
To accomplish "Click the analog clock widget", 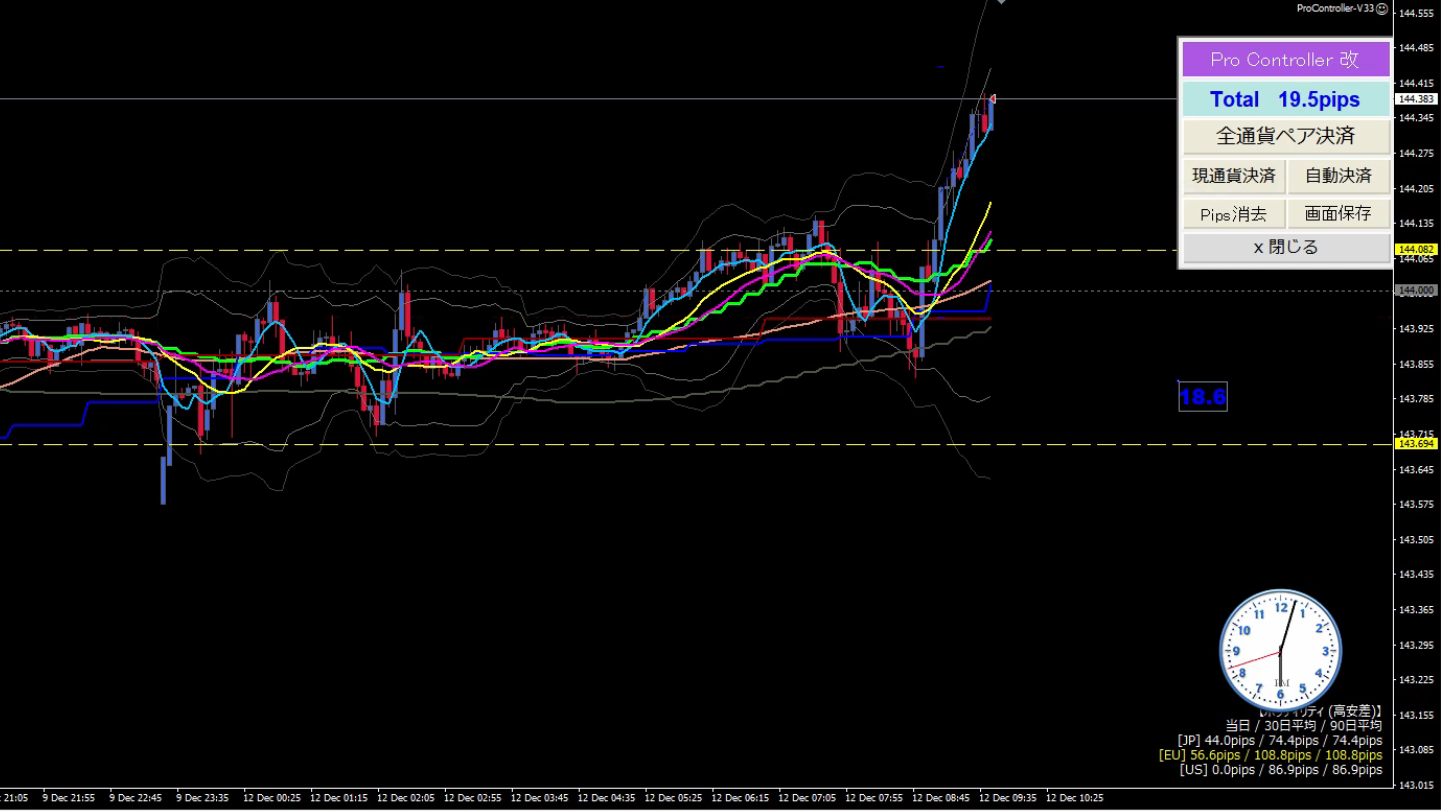I will 1280,651.
